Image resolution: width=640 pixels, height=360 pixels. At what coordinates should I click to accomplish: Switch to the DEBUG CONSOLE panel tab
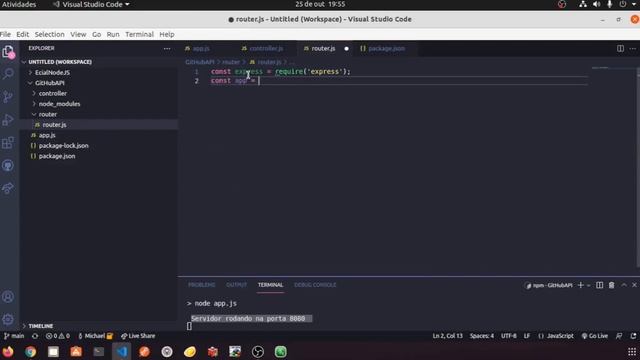coord(315,285)
